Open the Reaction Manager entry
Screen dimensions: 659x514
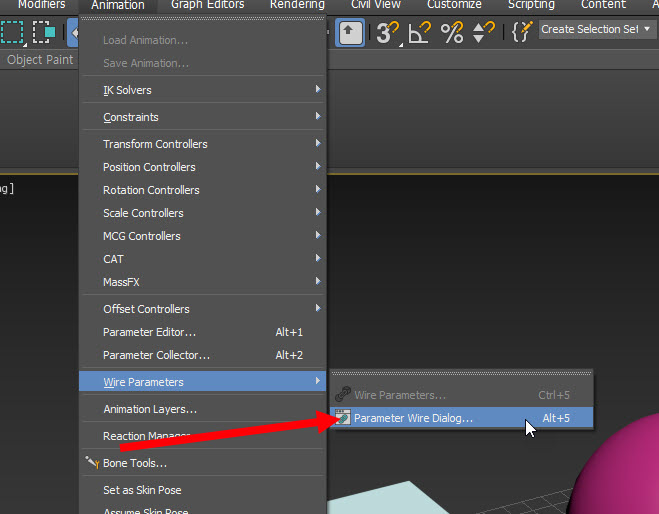pos(203,436)
